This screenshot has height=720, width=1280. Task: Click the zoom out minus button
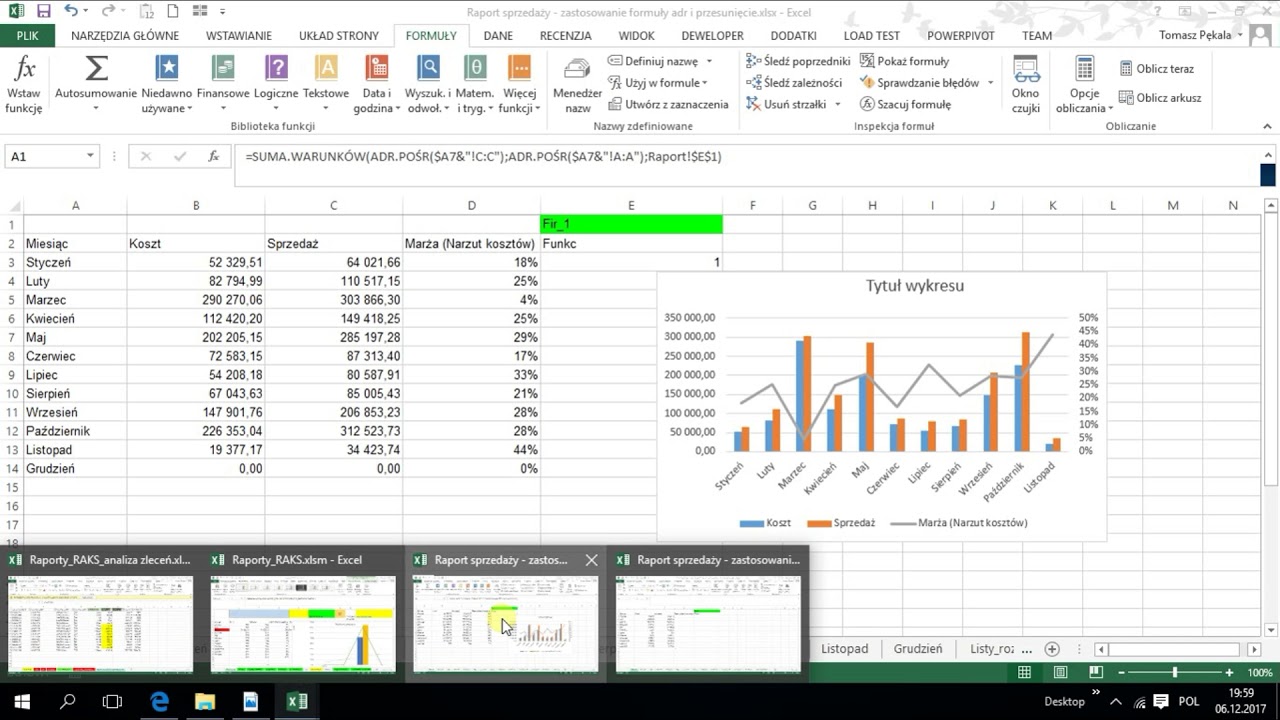click(1121, 673)
